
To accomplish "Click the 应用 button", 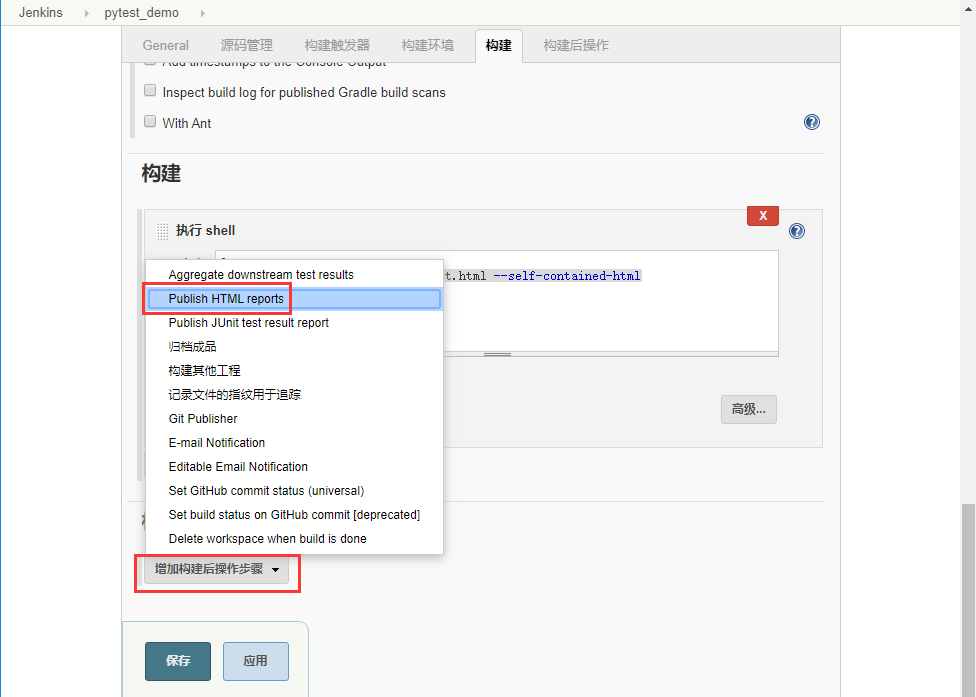I will tap(256, 661).
